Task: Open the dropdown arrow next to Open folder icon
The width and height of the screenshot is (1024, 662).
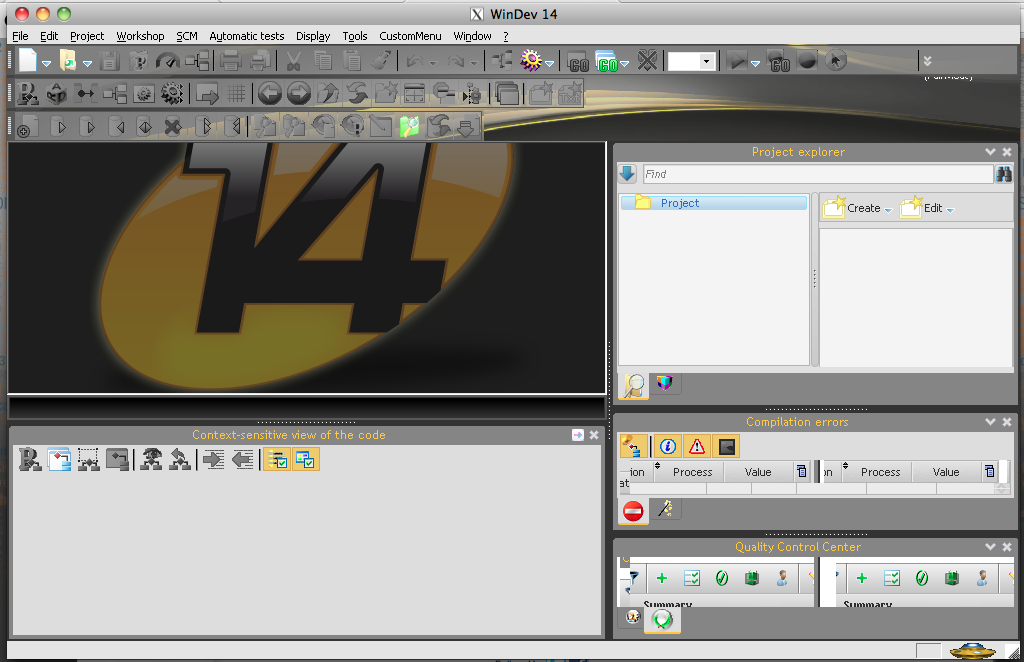Action: tap(87, 64)
